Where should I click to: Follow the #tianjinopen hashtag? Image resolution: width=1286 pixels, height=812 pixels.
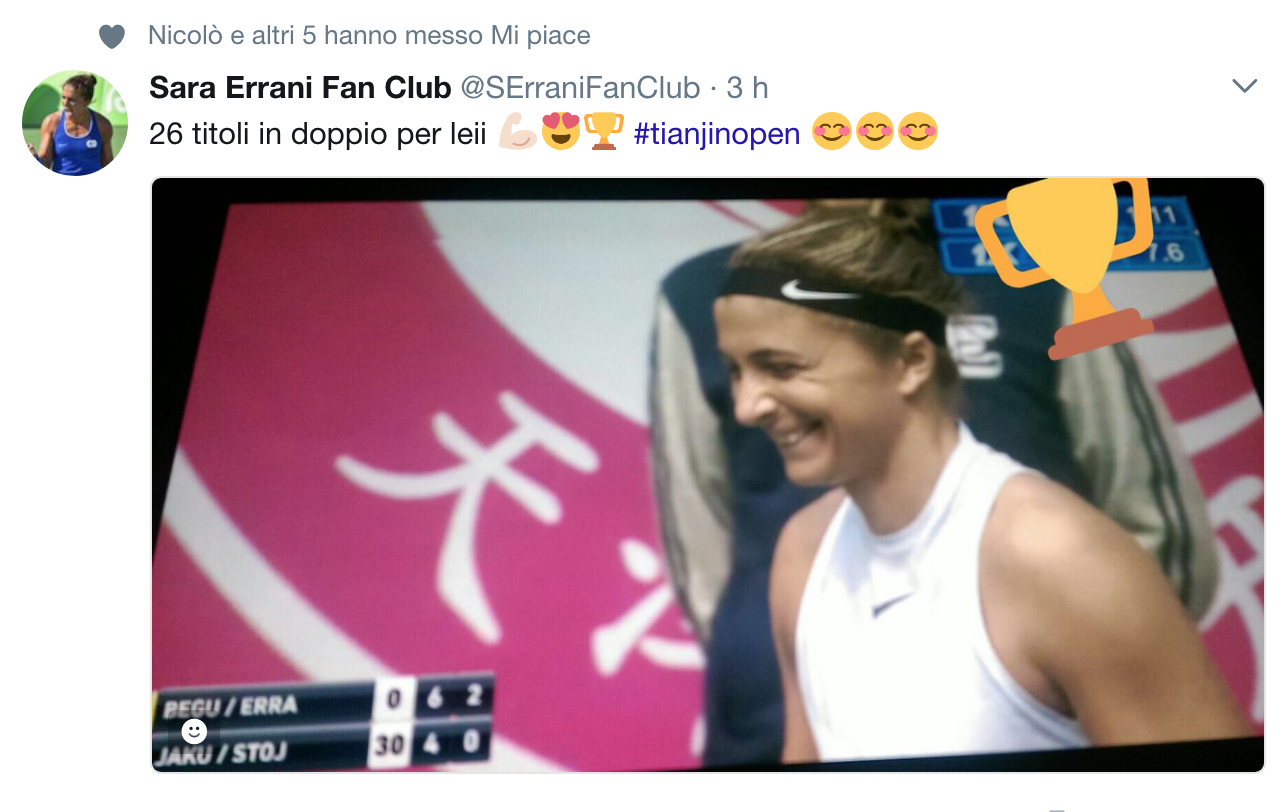[717, 133]
